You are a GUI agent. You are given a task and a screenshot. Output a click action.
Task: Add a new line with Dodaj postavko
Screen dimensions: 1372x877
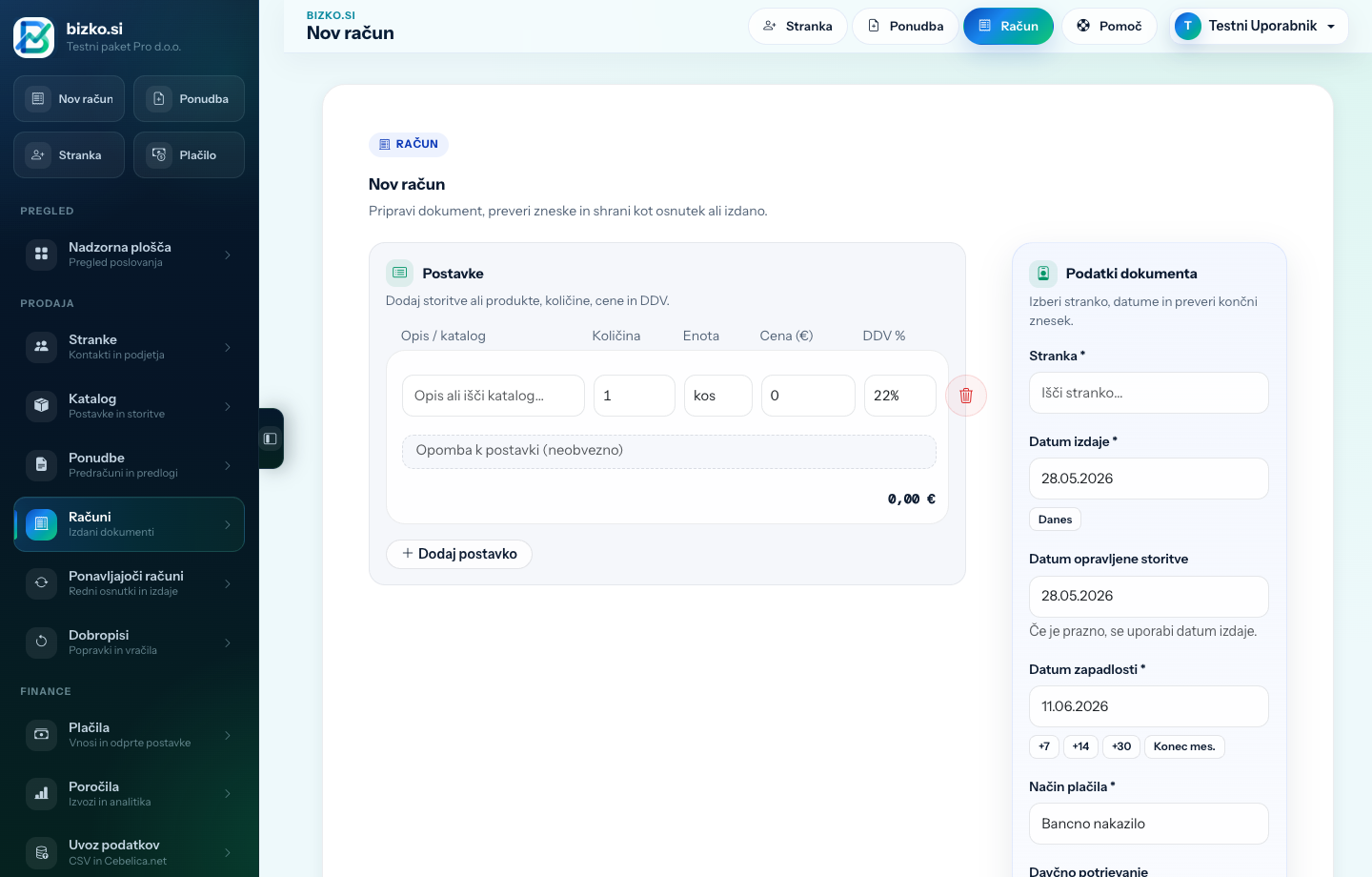[x=459, y=554]
